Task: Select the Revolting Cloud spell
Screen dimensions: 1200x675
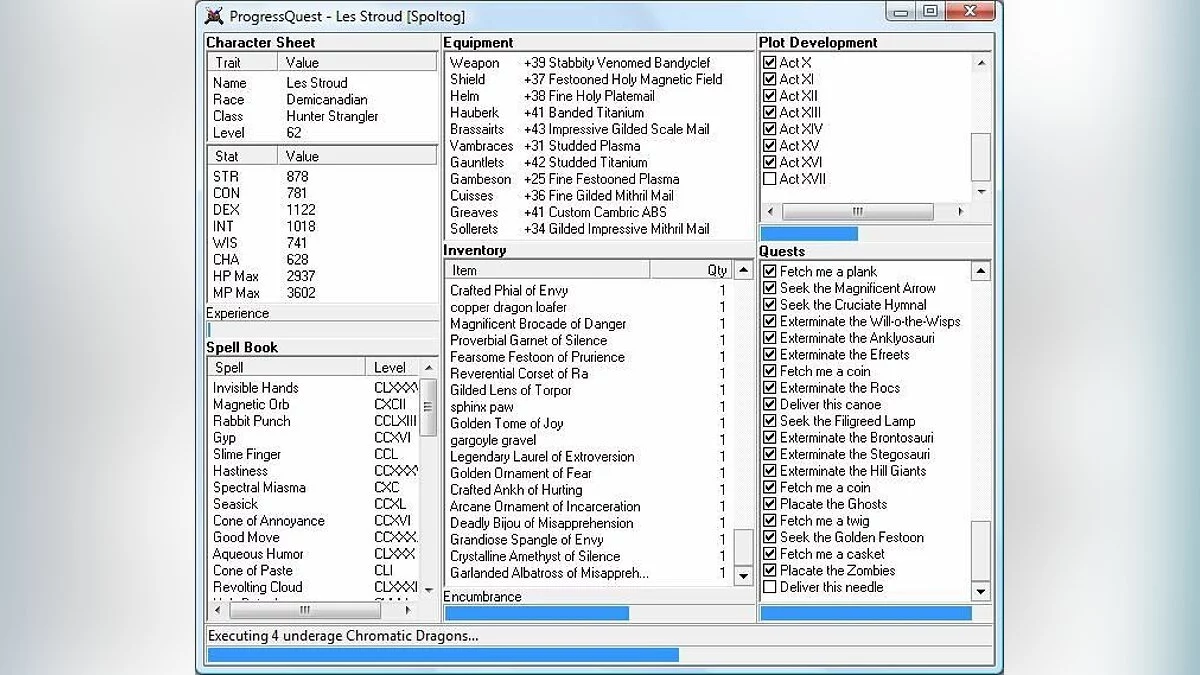Action: (x=258, y=587)
